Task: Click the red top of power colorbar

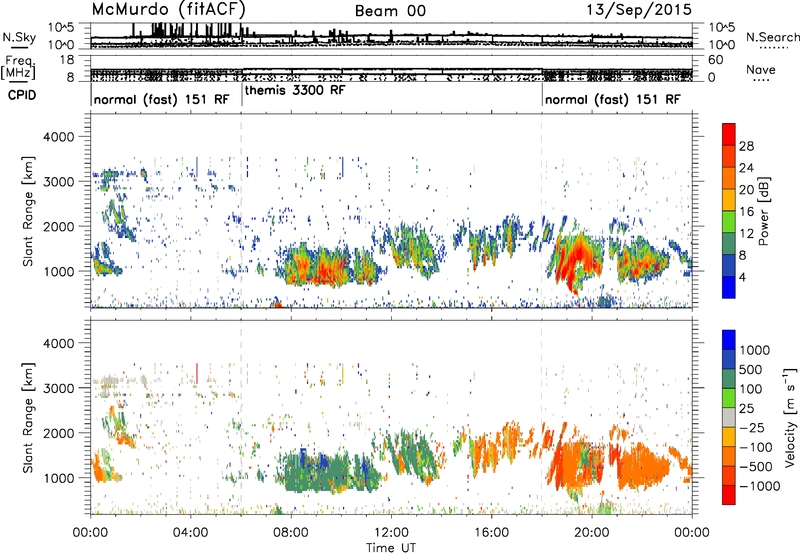Action: coord(729,134)
